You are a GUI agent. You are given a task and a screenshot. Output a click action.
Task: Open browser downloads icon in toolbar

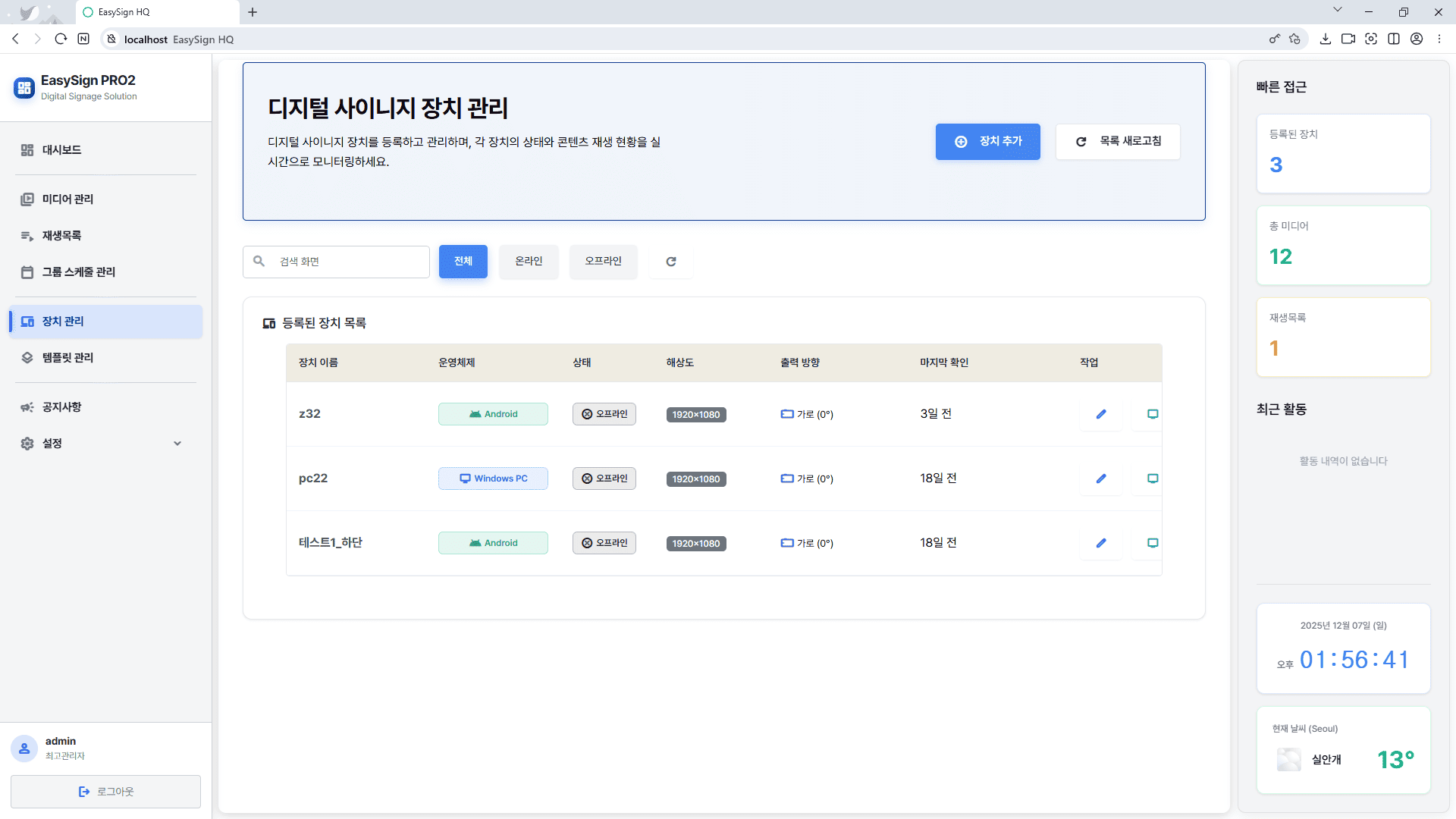pyautogui.click(x=1325, y=39)
